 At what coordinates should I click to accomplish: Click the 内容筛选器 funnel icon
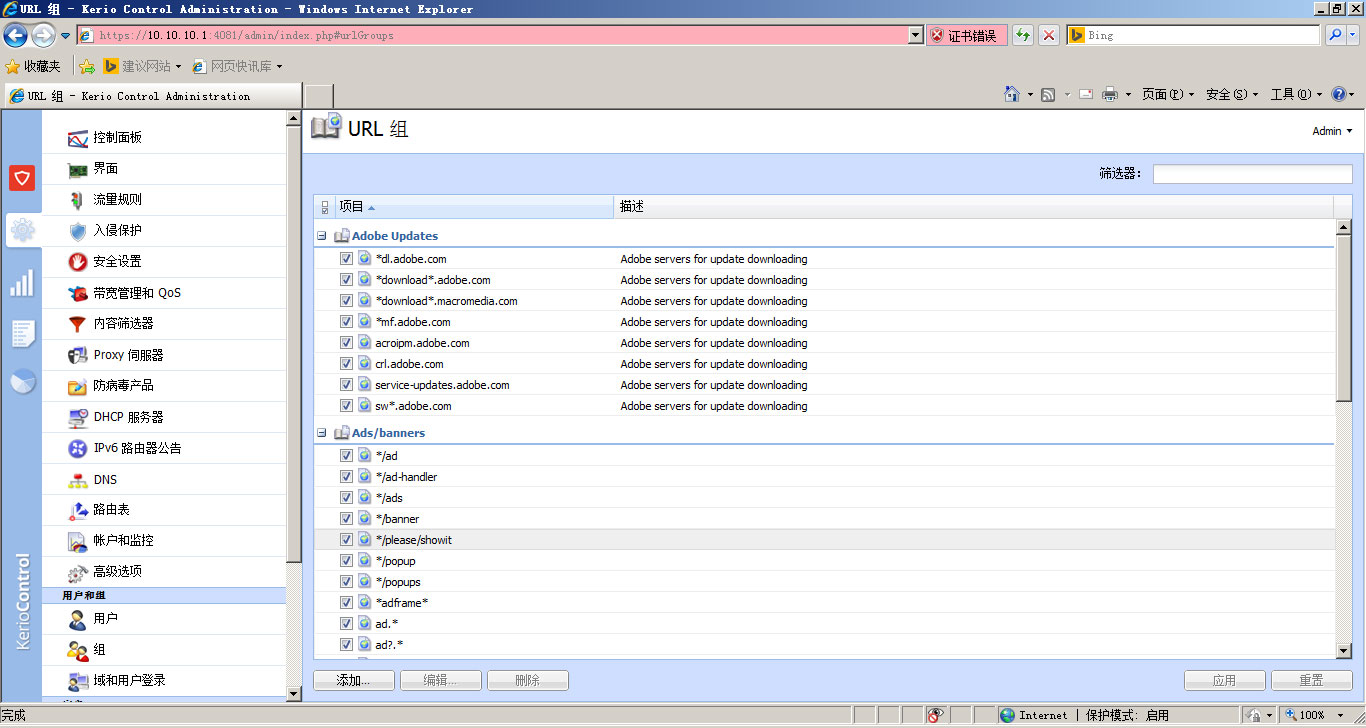[x=78, y=324]
